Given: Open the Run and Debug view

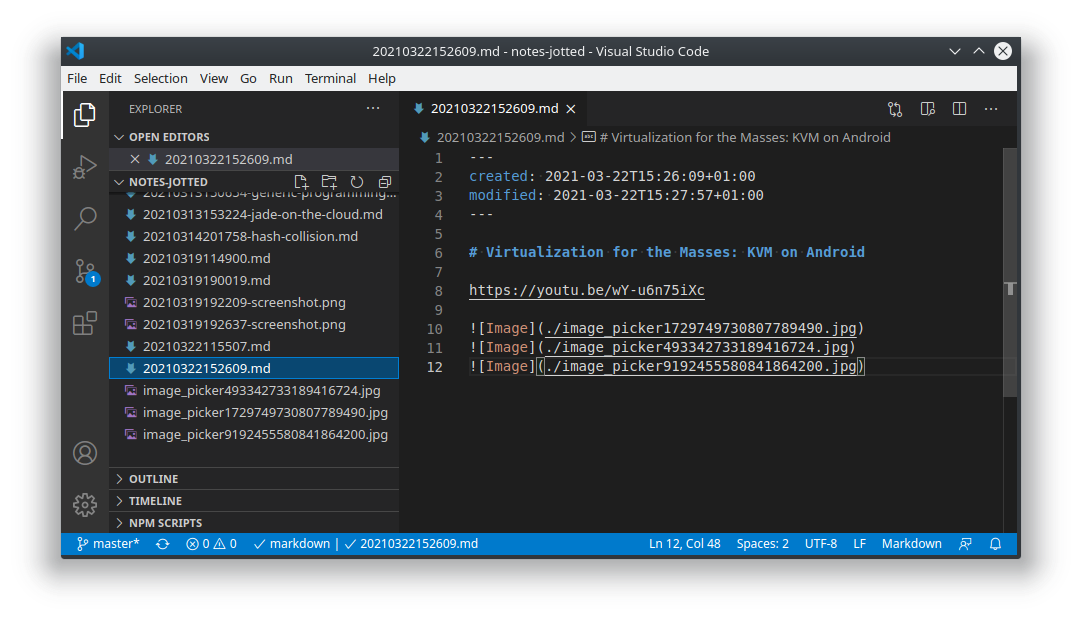Looking at the screenshot, I should [85, 166].
